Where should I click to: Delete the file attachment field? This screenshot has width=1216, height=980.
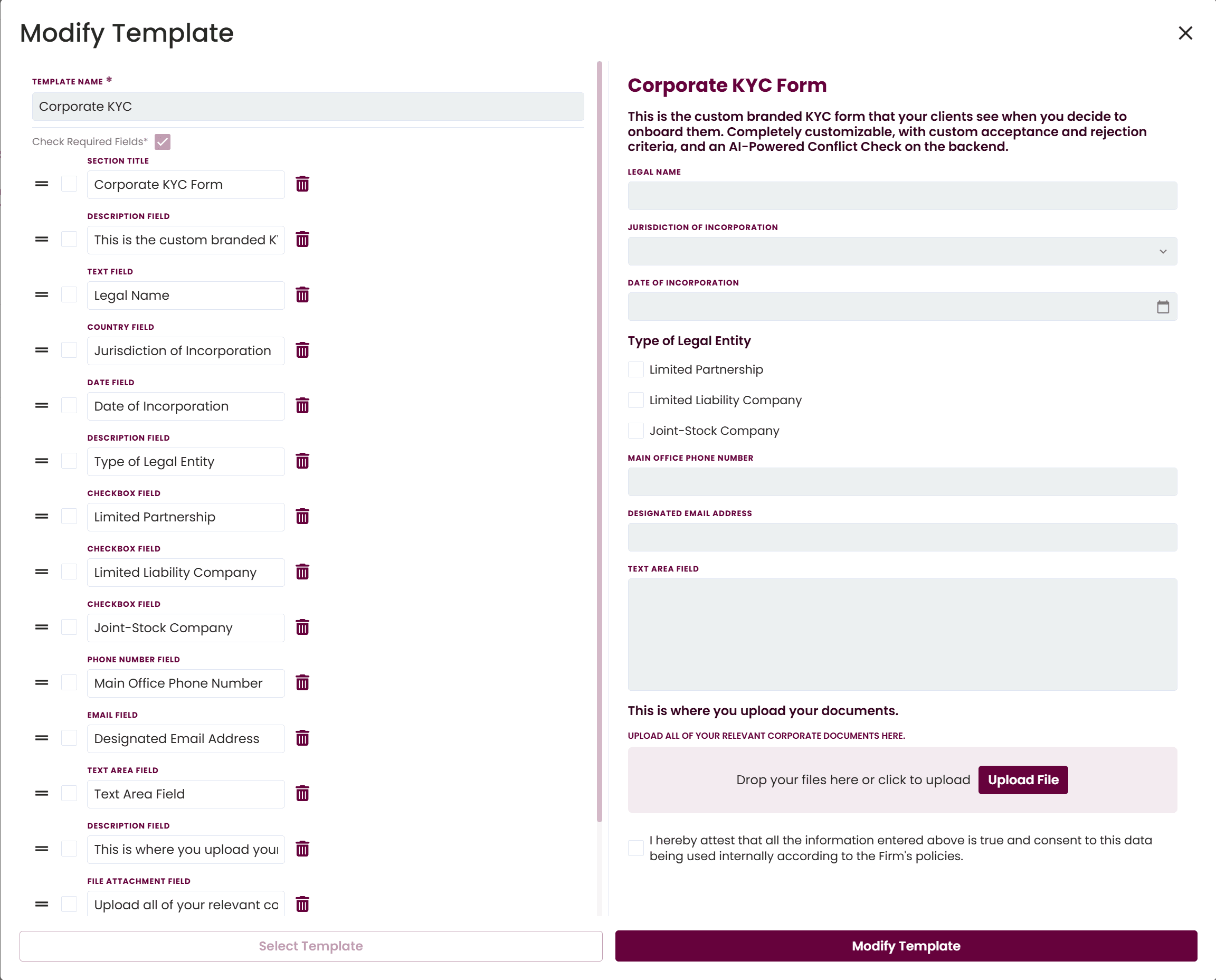coord(302,904)
